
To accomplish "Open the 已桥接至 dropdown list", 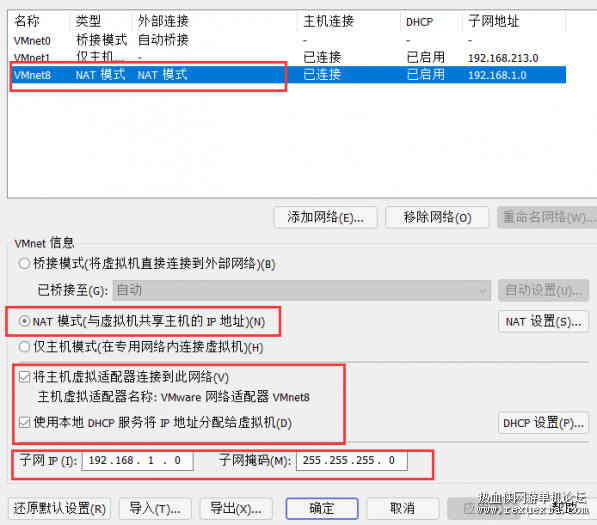I will (302, 290).
